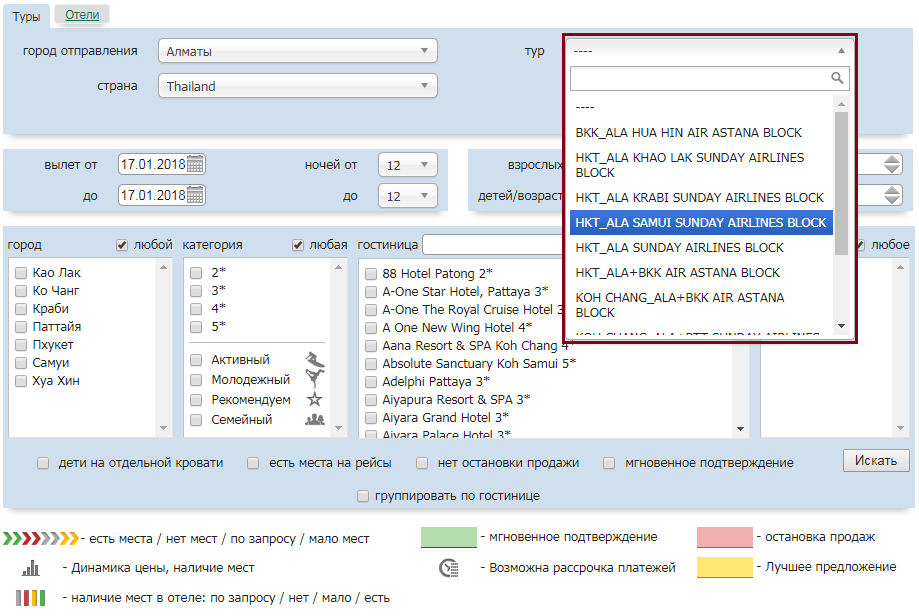Click the Активный category surfer icon
This screenshot has width=919, height=616.
click(315, 360)
